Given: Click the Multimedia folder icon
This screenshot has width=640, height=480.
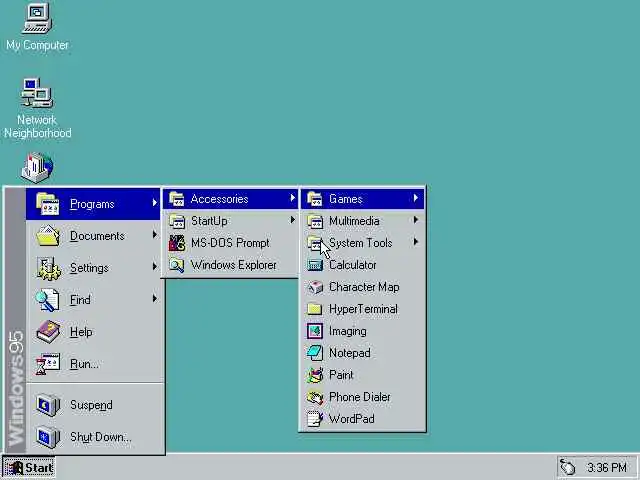Looking at the screenshot, I should tap(315, 221).
